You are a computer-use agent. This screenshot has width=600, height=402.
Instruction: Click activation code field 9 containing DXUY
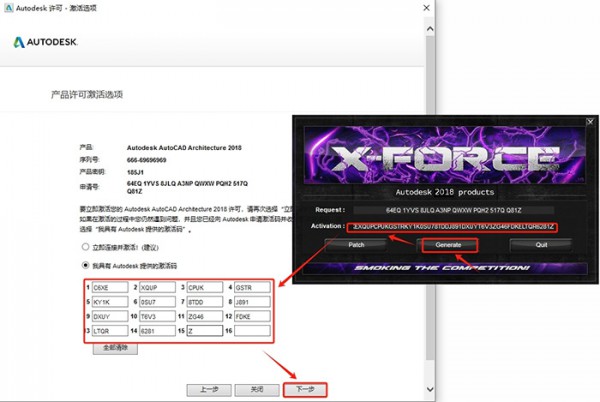tap(110, 316)
